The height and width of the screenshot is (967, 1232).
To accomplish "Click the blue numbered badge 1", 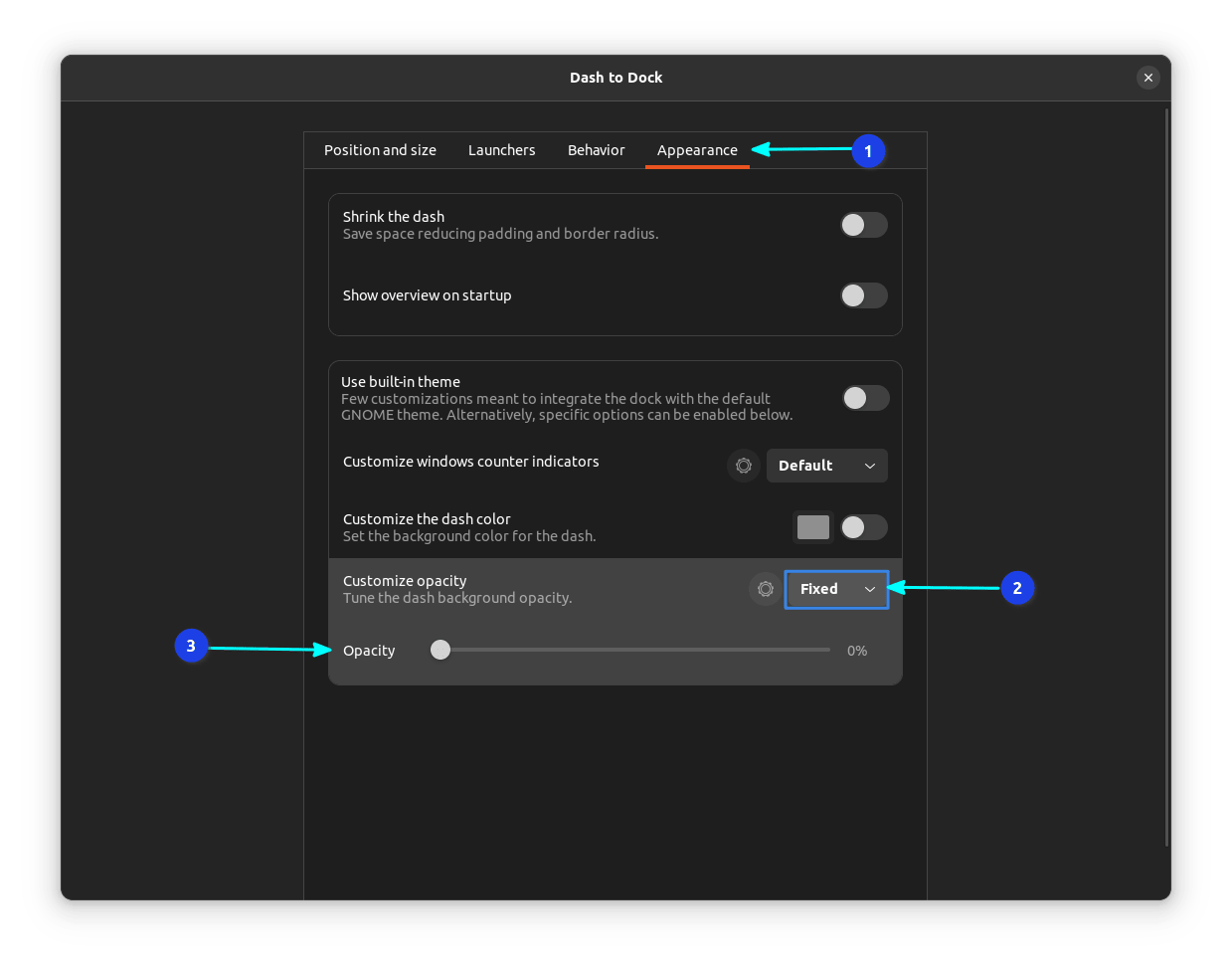I will [x=868, y=151].
